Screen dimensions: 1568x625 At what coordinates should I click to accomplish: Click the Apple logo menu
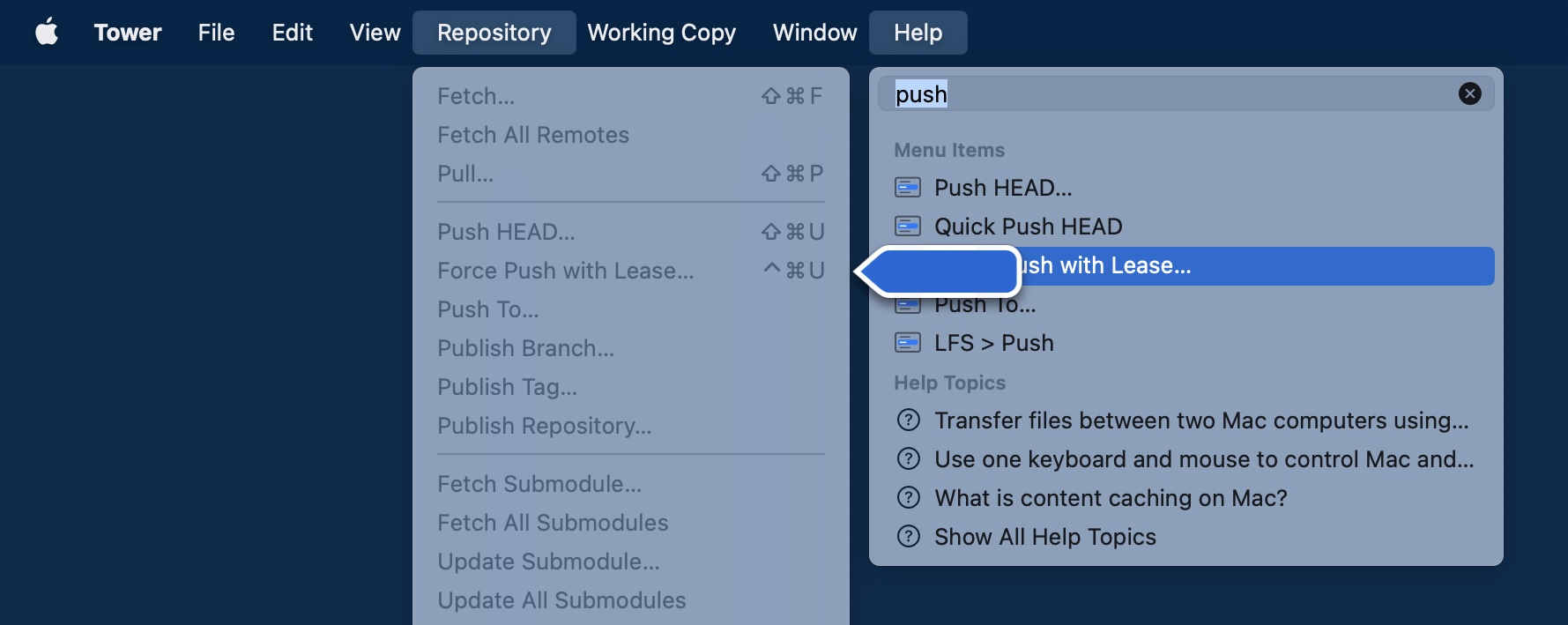[x=47, y=33]
